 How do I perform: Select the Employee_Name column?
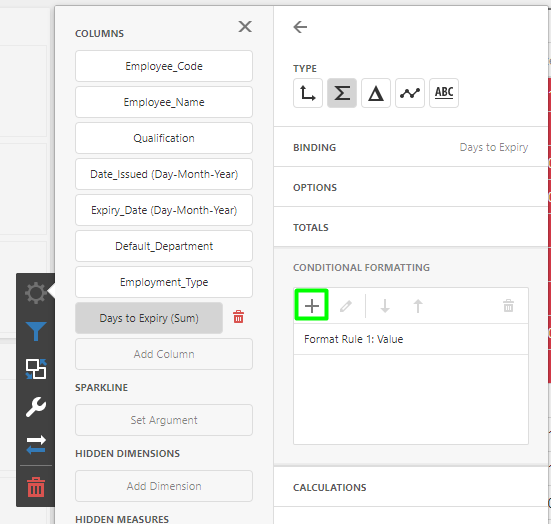click(x=164, y=102)
